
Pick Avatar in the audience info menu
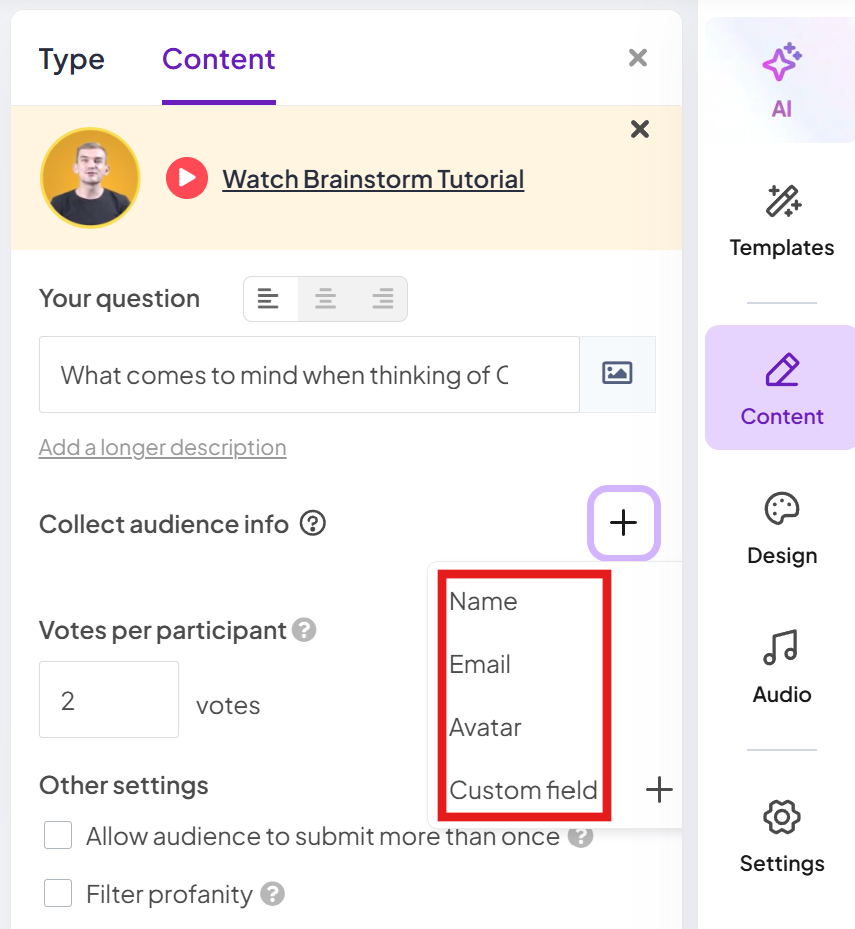(485, 727)
